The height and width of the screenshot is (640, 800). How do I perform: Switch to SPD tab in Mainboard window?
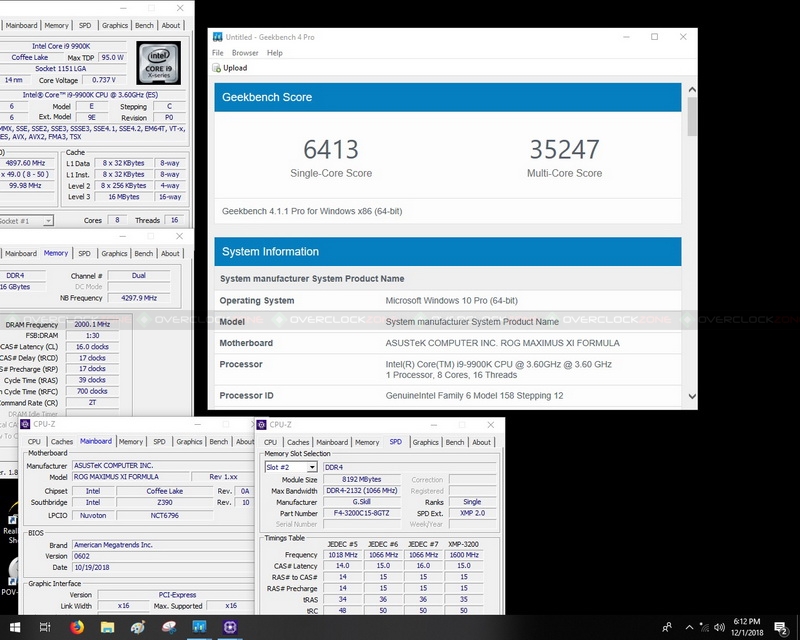(x=159, y=441)
